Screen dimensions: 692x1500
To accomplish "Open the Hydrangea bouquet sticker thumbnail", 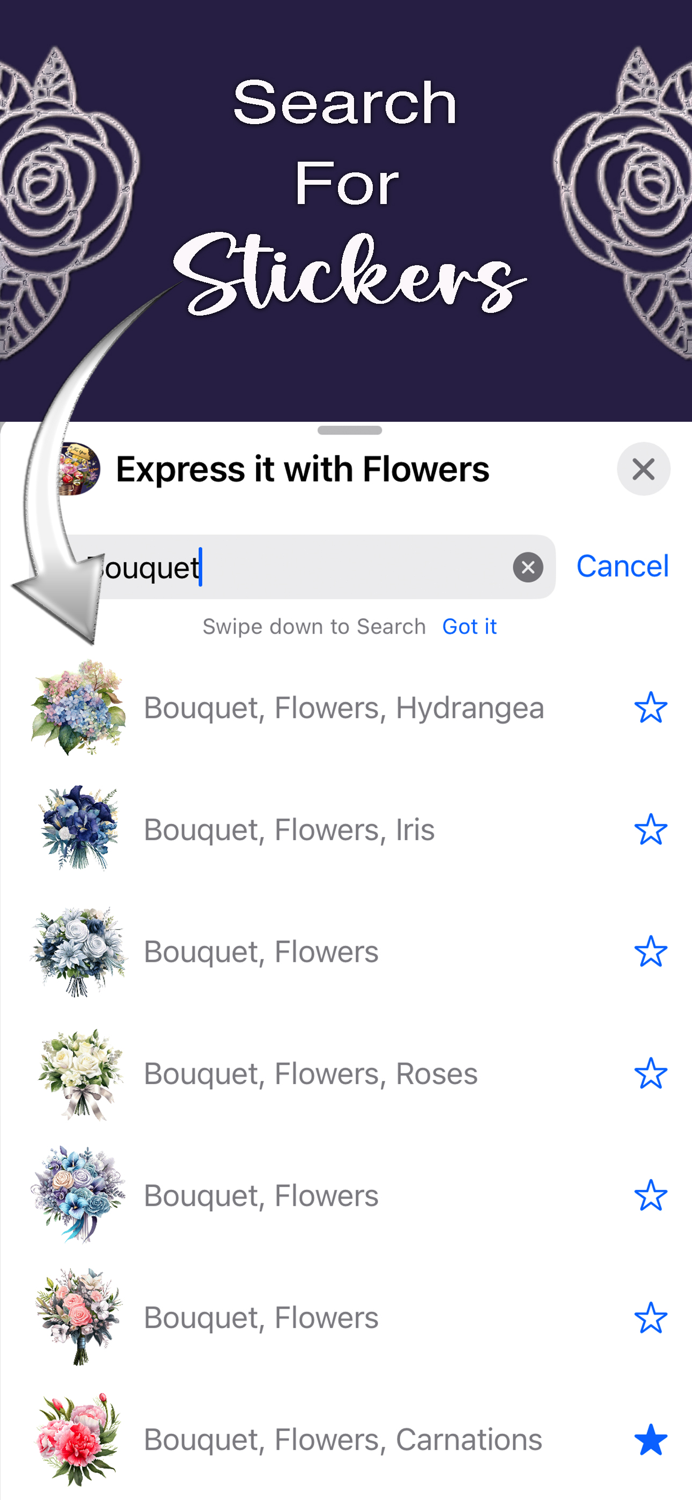I will (78, 707).
